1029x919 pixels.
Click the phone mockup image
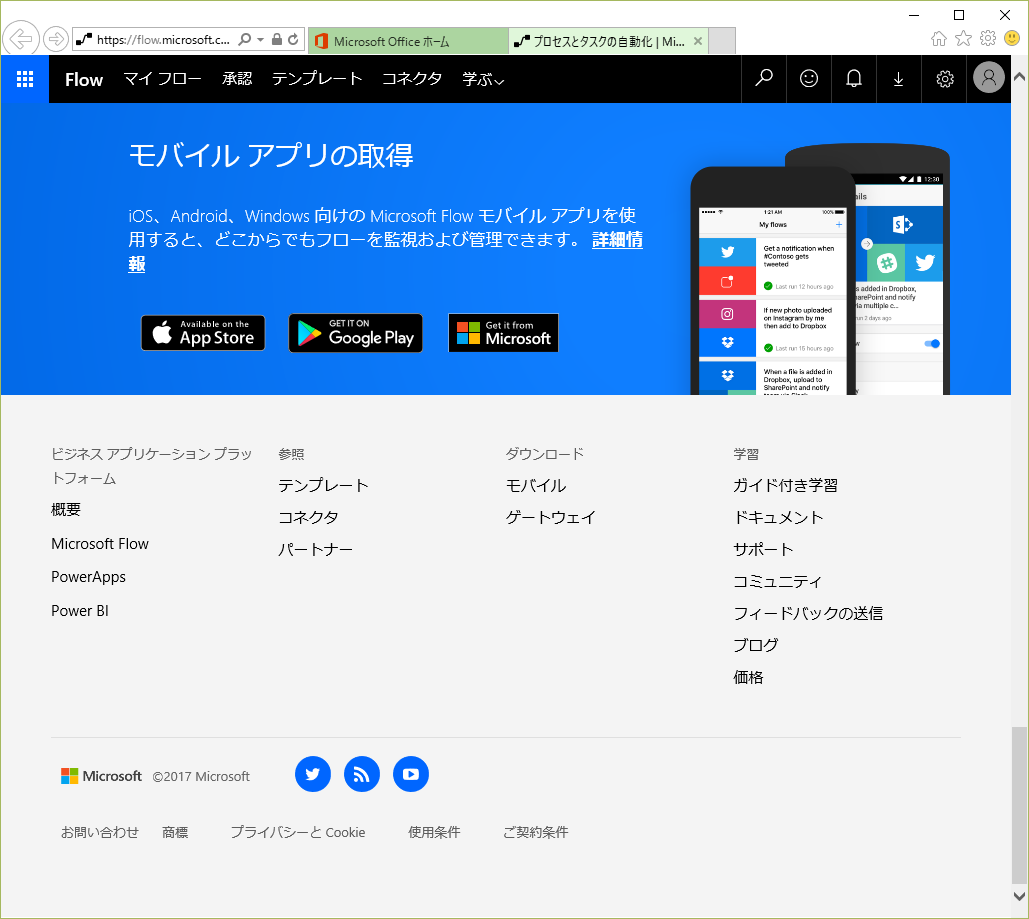820,269
